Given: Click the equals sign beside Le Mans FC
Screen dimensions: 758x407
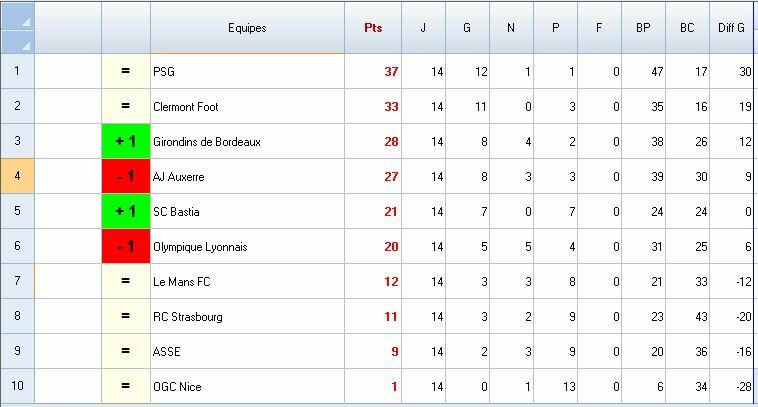Looking at the screenshot, I should [126, 282].
